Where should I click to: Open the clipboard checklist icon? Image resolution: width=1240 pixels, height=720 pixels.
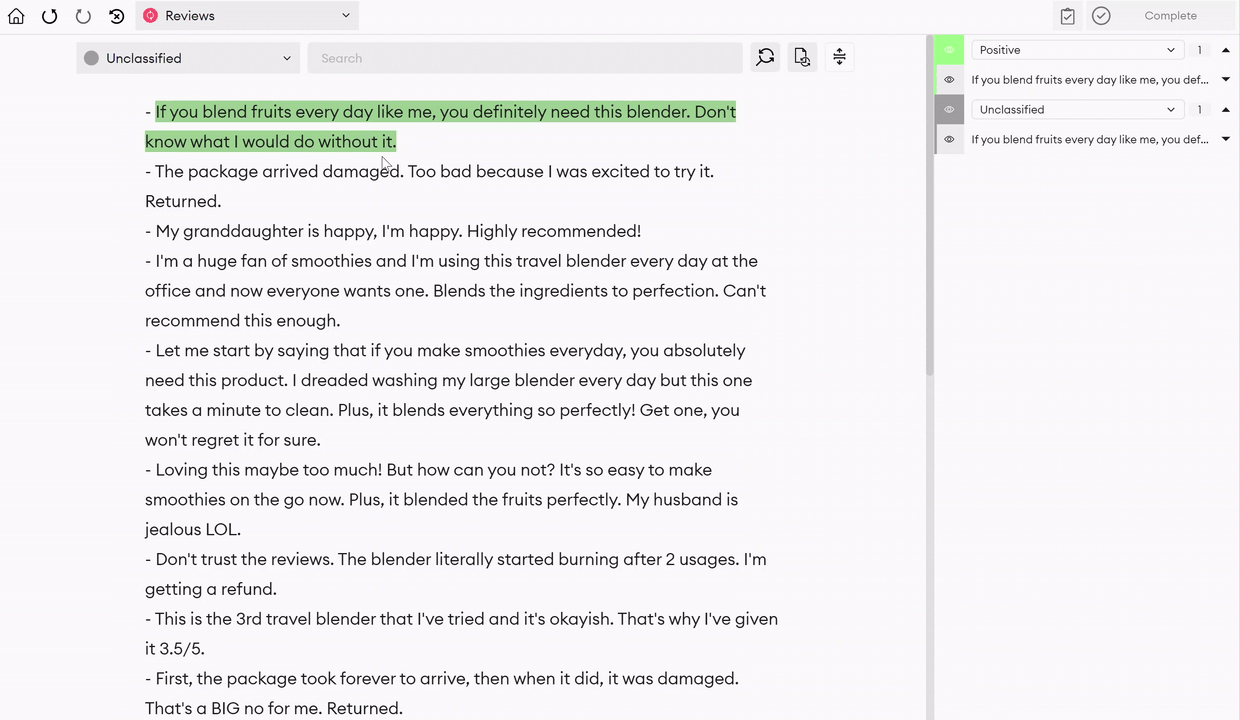[x=1068, y=16]
